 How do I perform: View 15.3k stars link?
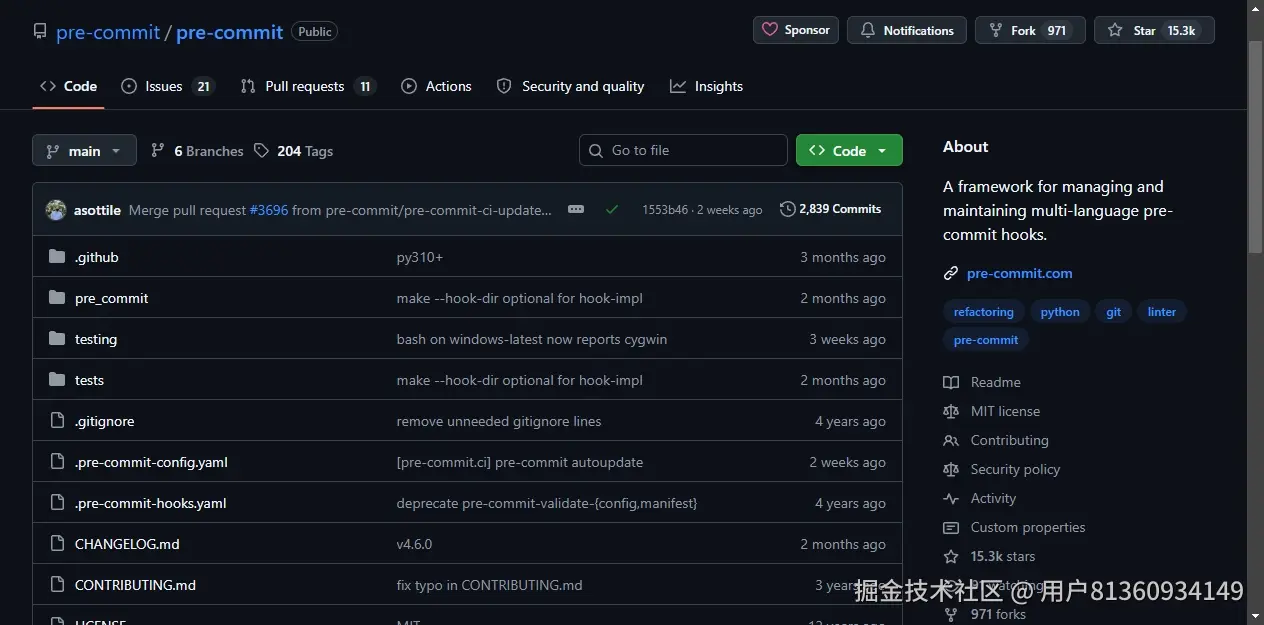coord(990,556)
